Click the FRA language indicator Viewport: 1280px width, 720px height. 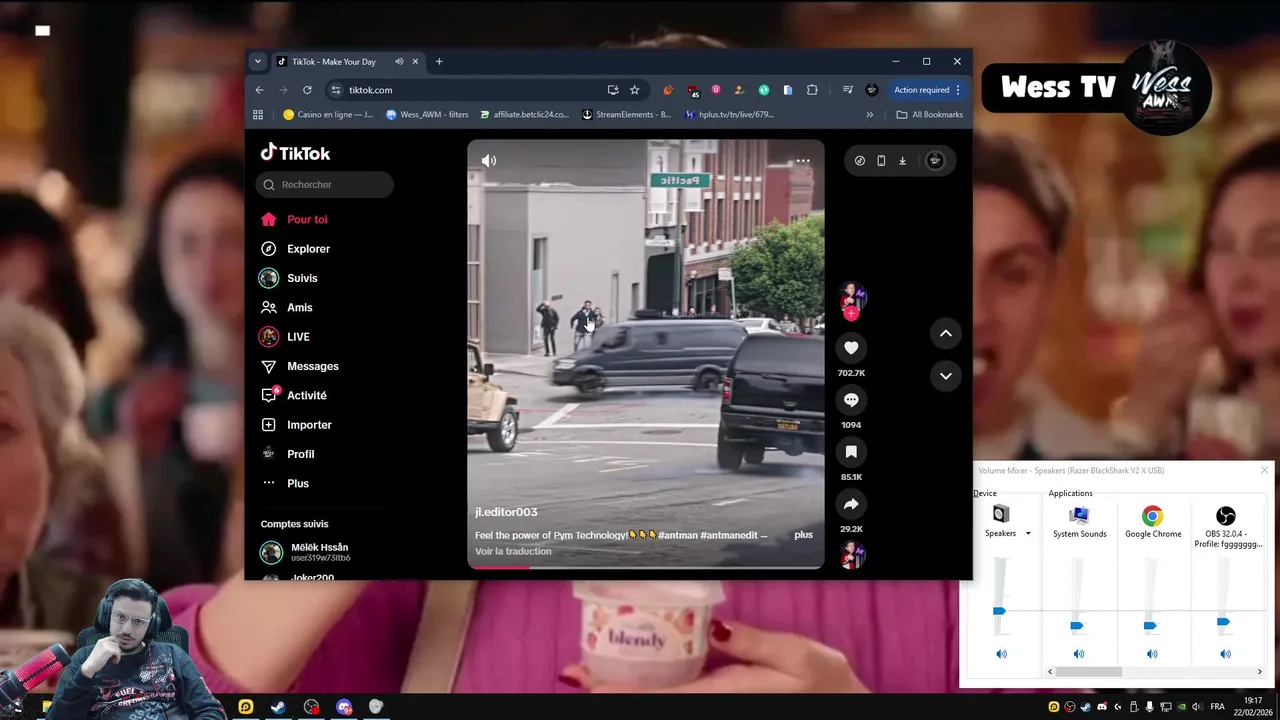(1217, 706)
